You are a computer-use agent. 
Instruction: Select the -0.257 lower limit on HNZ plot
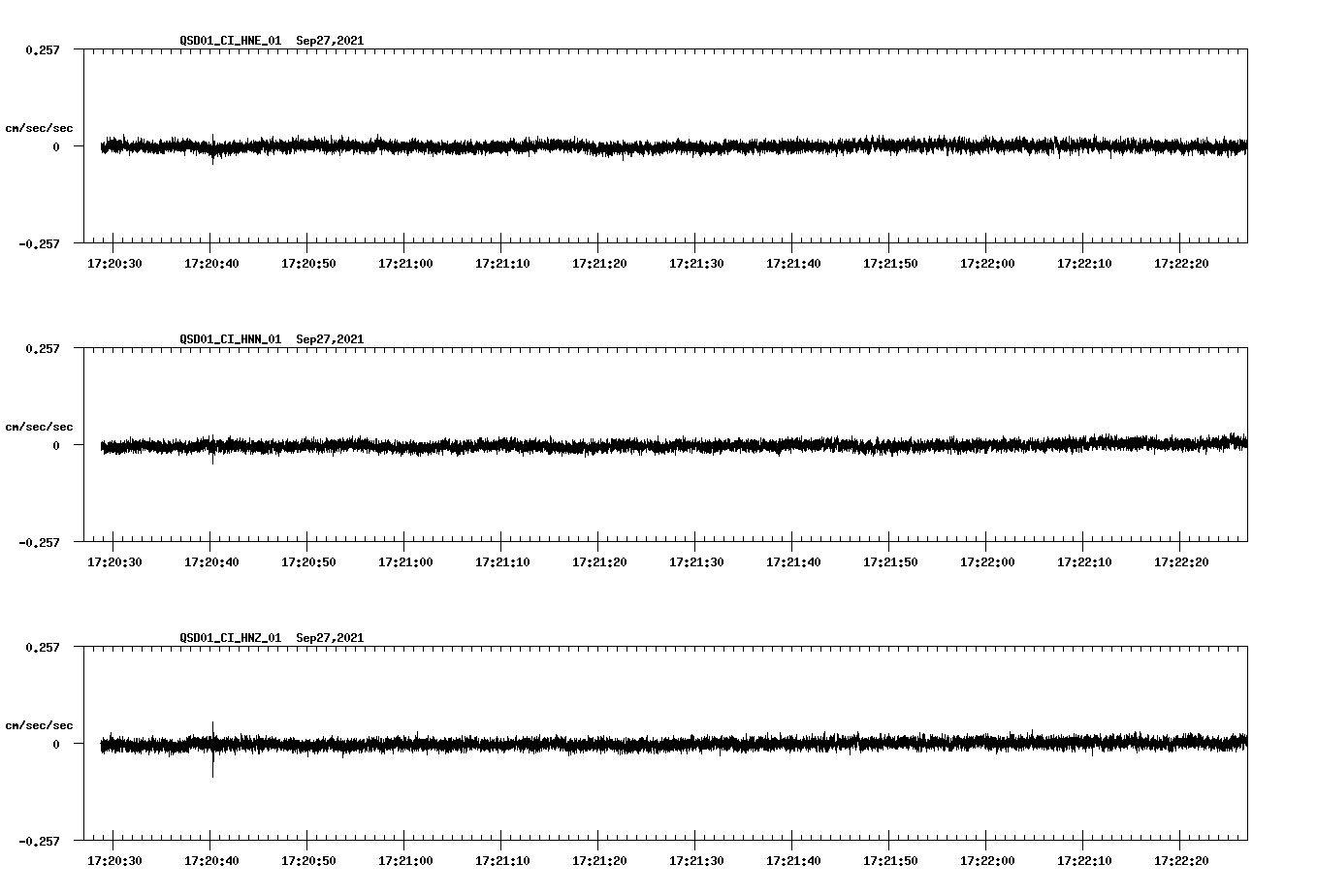coord(39,841)
